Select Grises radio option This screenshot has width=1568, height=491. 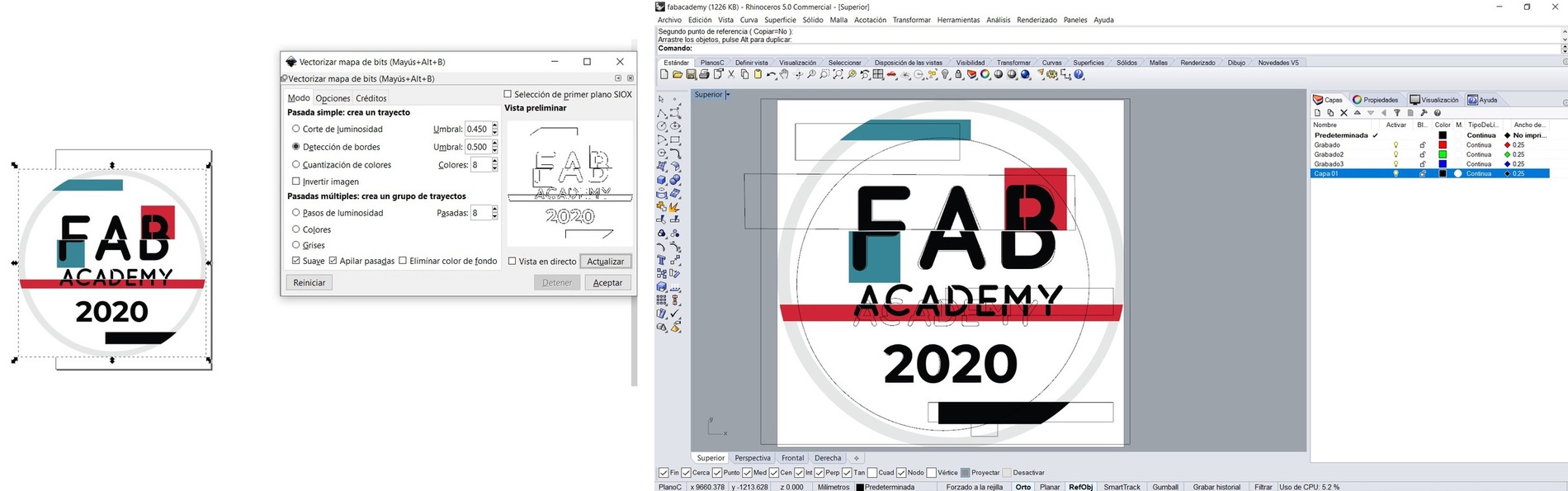point(295,245)
